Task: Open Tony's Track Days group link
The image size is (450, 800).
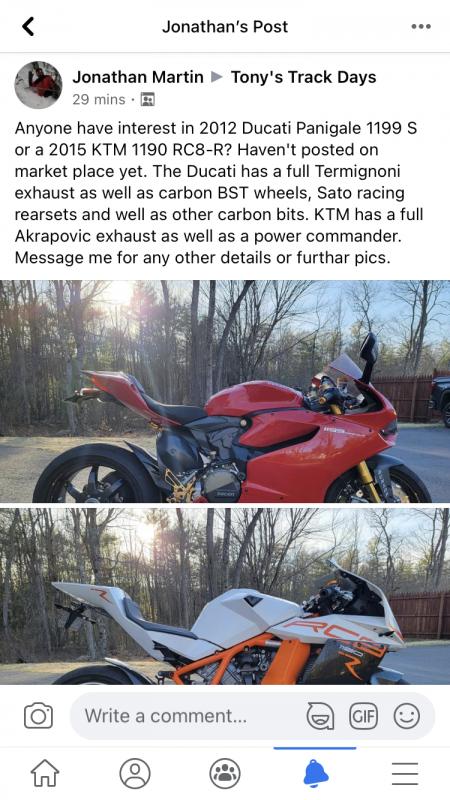Action: pos(304,77)
